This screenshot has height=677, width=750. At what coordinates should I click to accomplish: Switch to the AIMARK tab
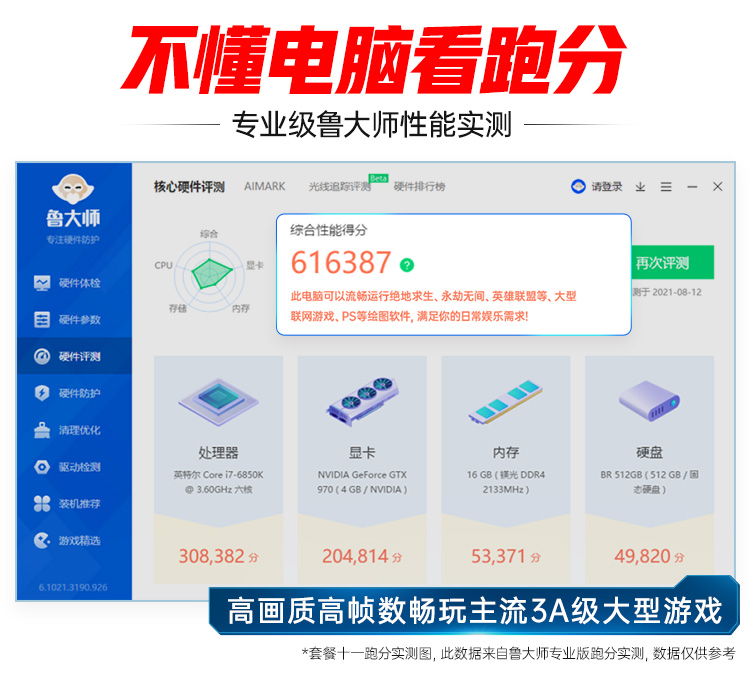point(265,186)
